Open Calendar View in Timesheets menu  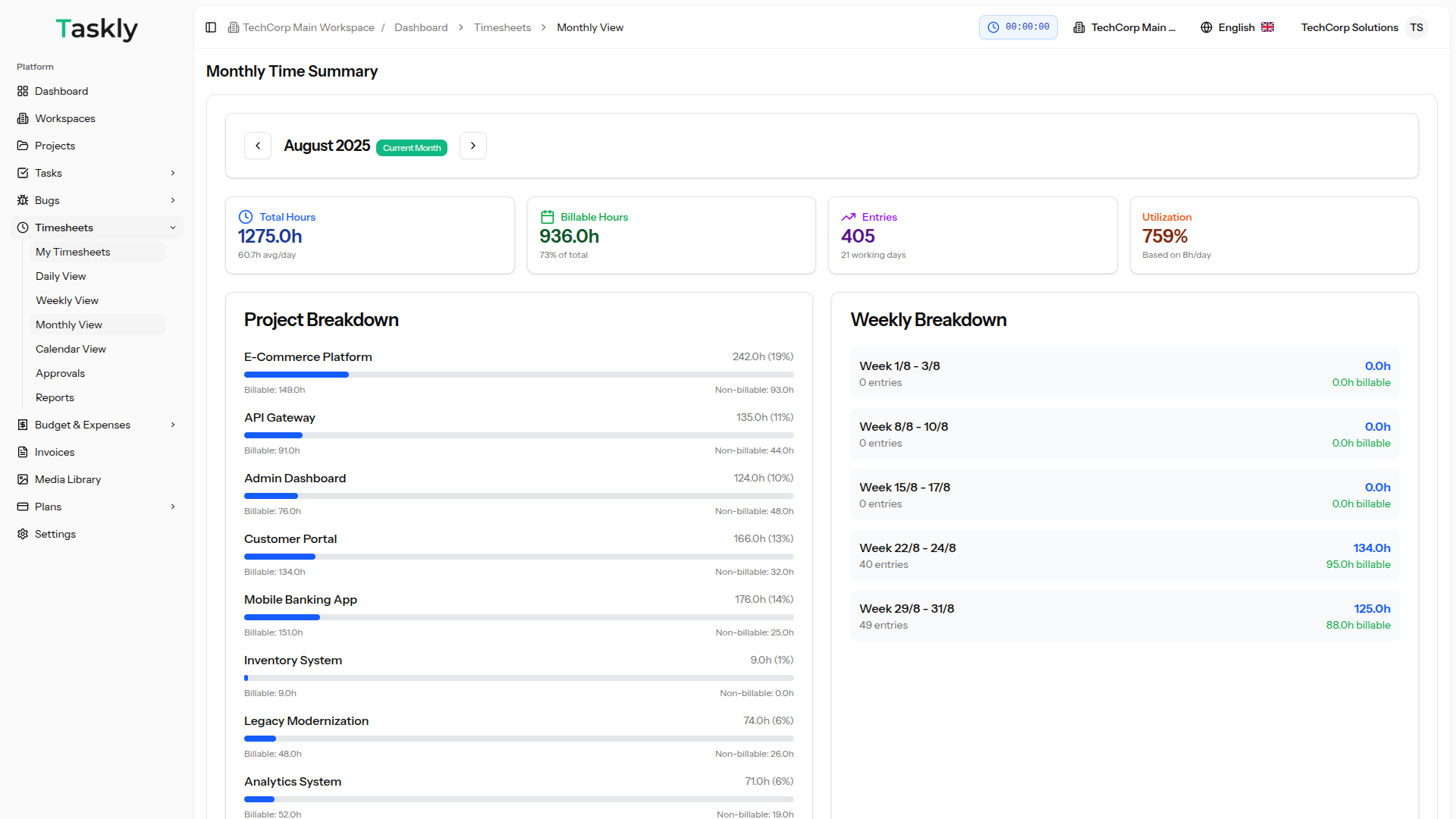click(x=71, y=349)
